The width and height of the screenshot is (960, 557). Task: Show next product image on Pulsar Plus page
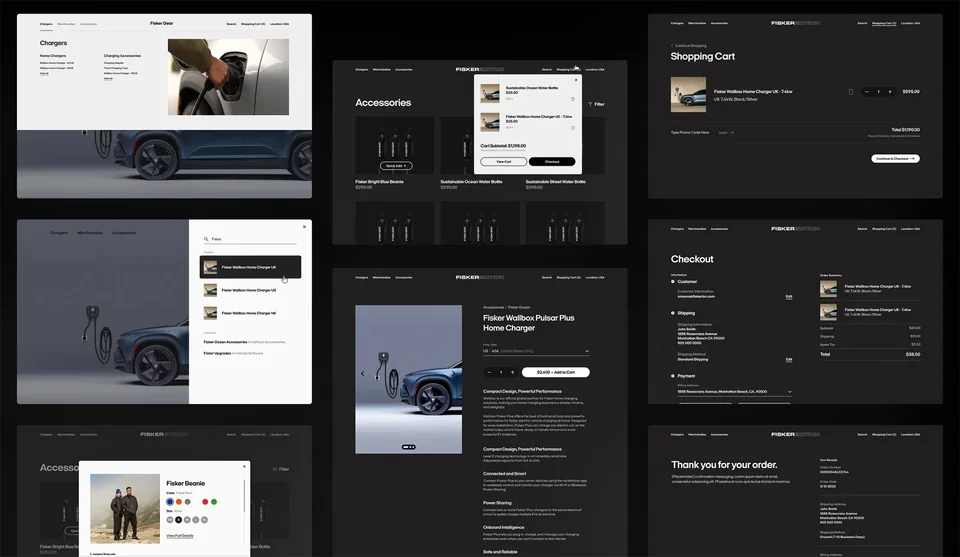454,373
